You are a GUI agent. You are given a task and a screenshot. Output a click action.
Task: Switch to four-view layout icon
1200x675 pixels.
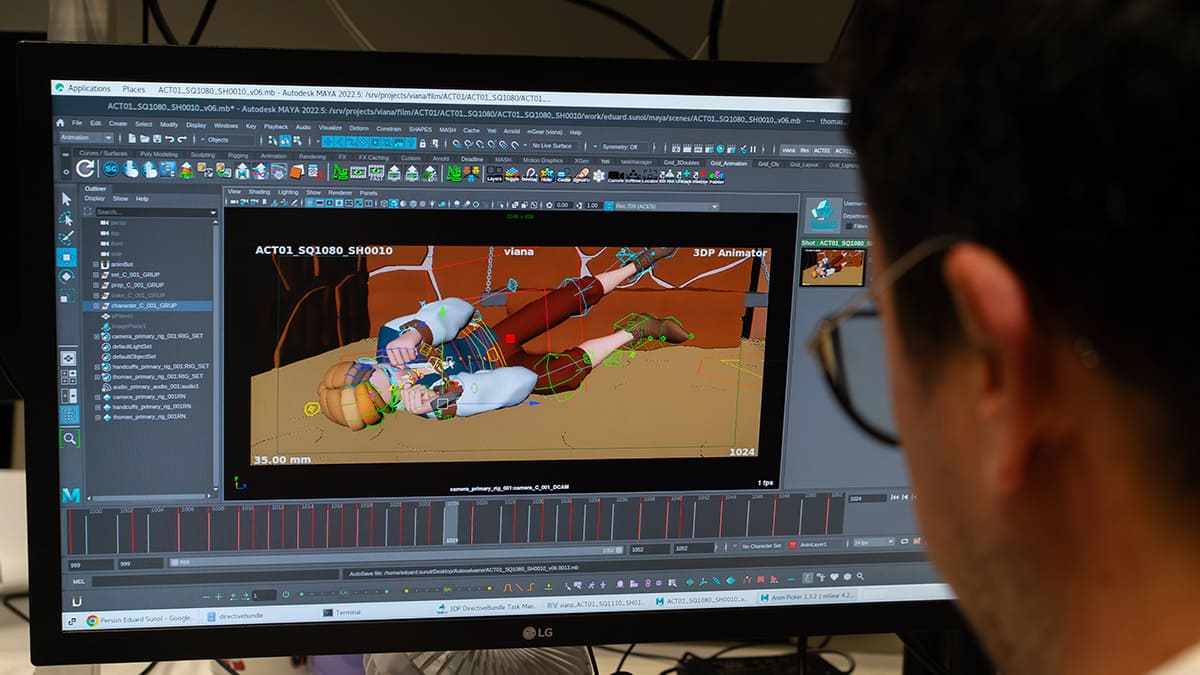[68, 377]
